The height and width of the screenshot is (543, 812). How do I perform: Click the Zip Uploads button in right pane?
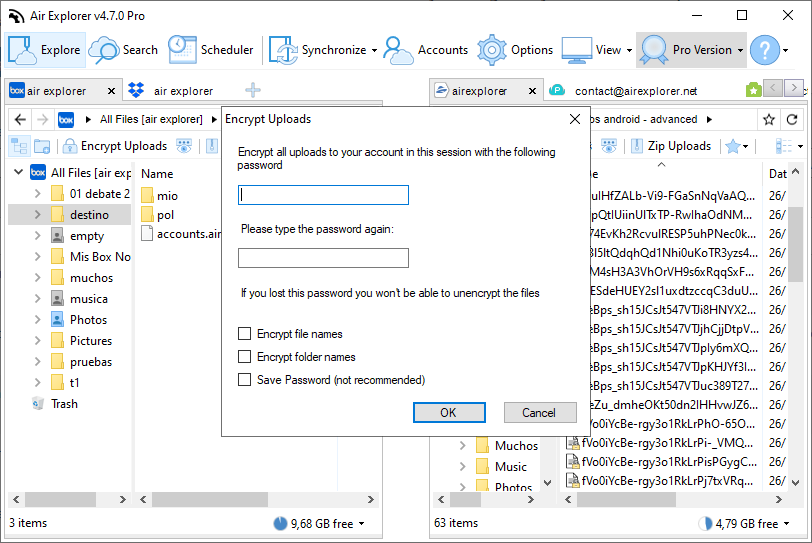[671, 146]
